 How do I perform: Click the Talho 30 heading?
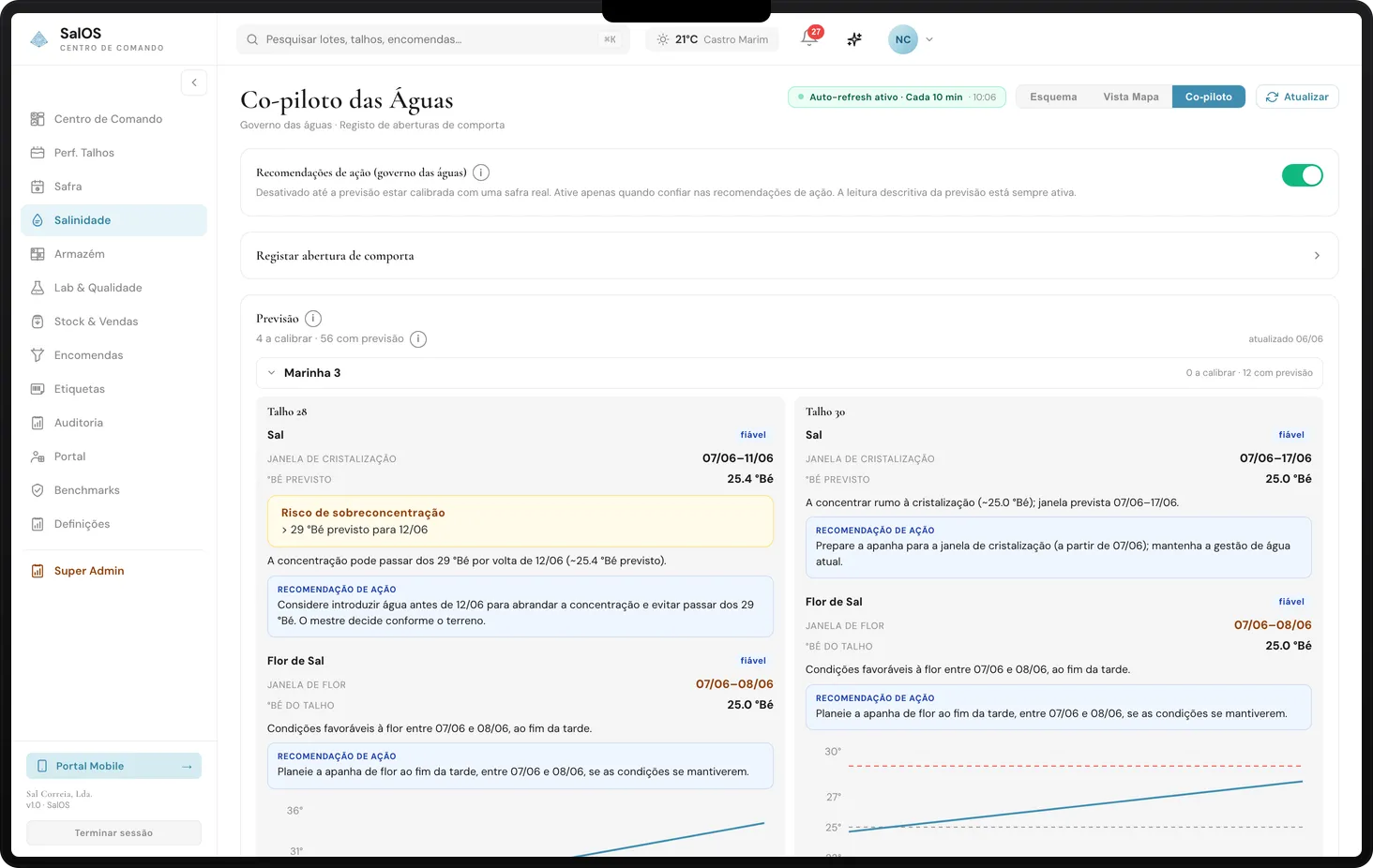[x=825, y=412]
